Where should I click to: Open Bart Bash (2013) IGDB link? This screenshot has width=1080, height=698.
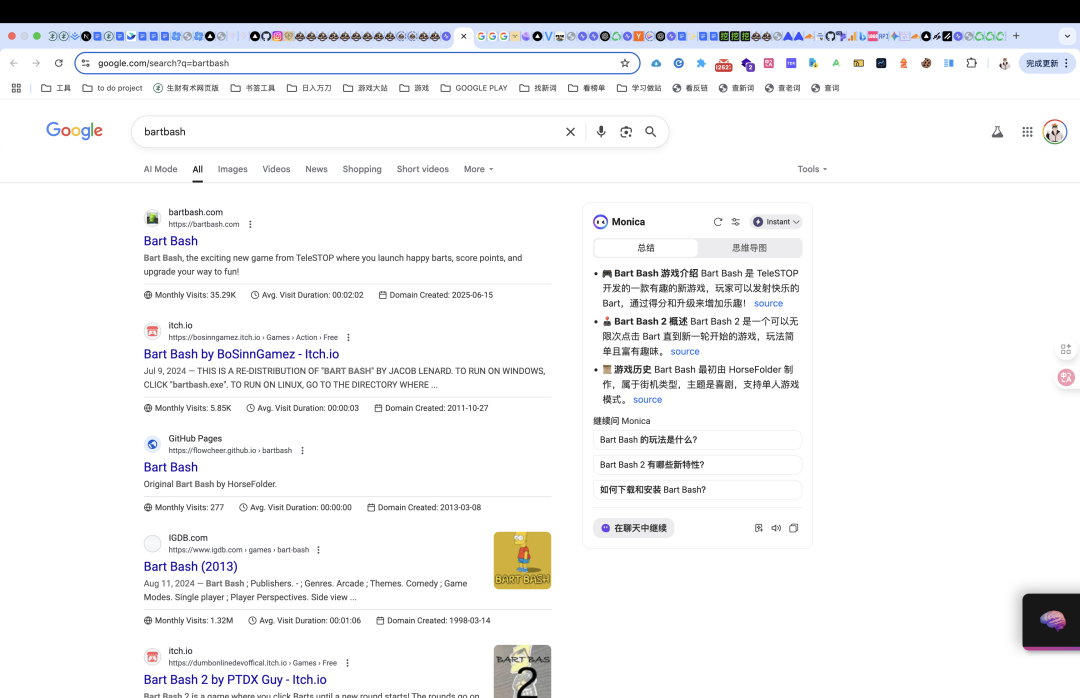pos(190,566)
